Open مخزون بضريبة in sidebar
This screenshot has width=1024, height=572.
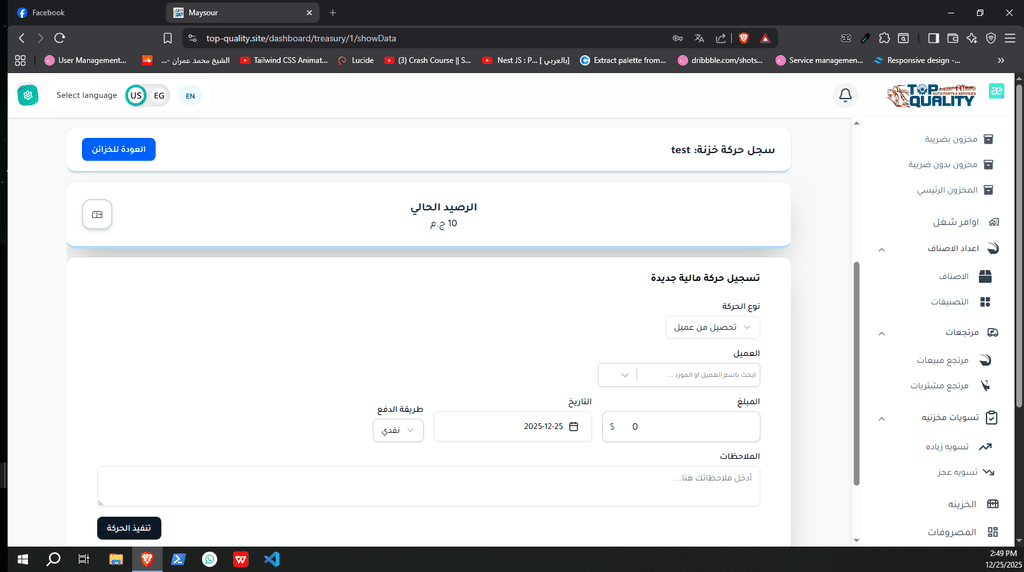click(x=958, y=139)
